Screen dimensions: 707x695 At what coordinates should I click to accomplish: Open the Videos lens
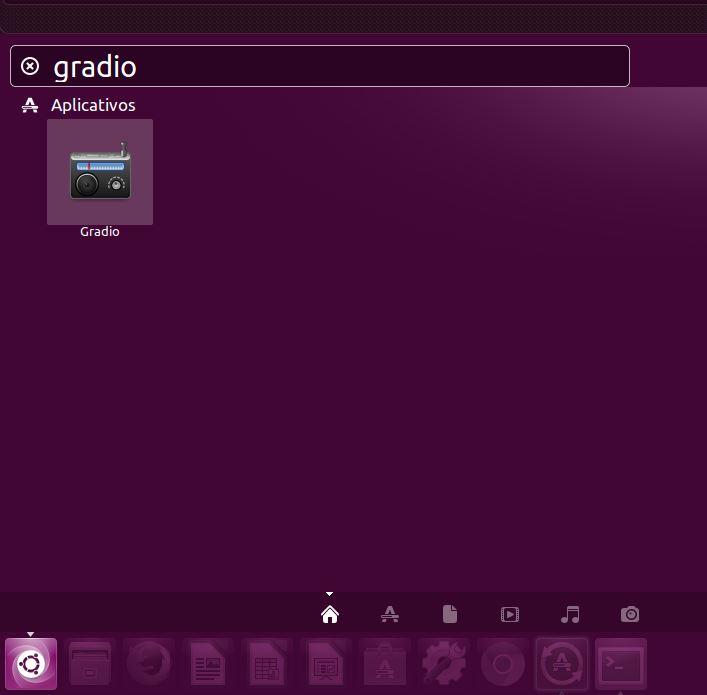click(x=510, y=614)
